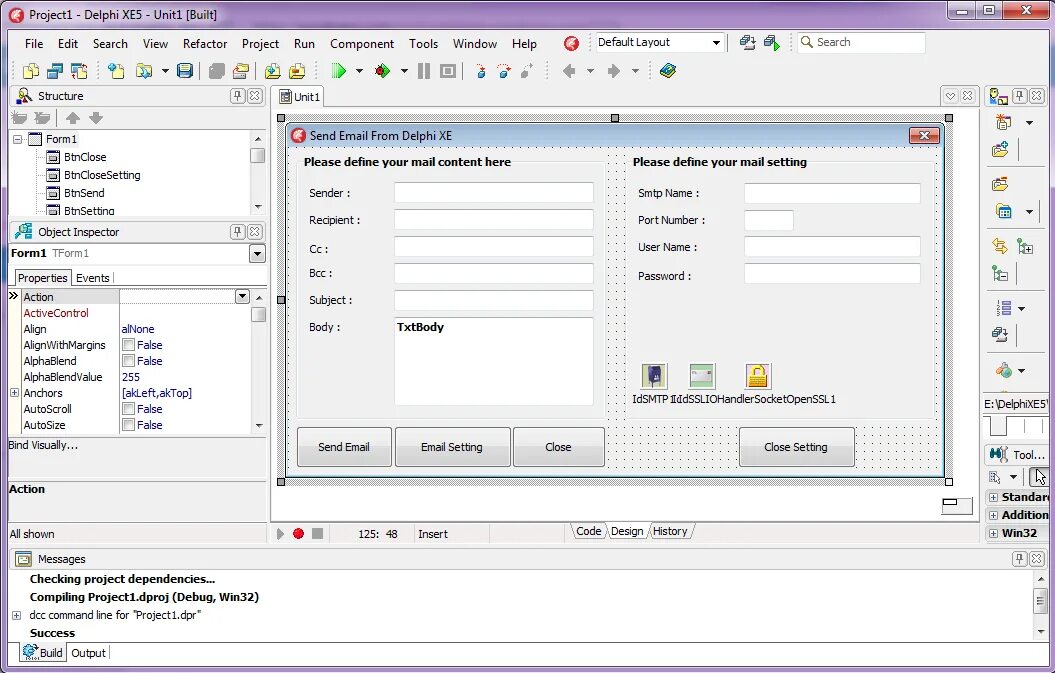Move item up in Structure panel
This screenshot has height=673, width=1055.
pos(73,118)
